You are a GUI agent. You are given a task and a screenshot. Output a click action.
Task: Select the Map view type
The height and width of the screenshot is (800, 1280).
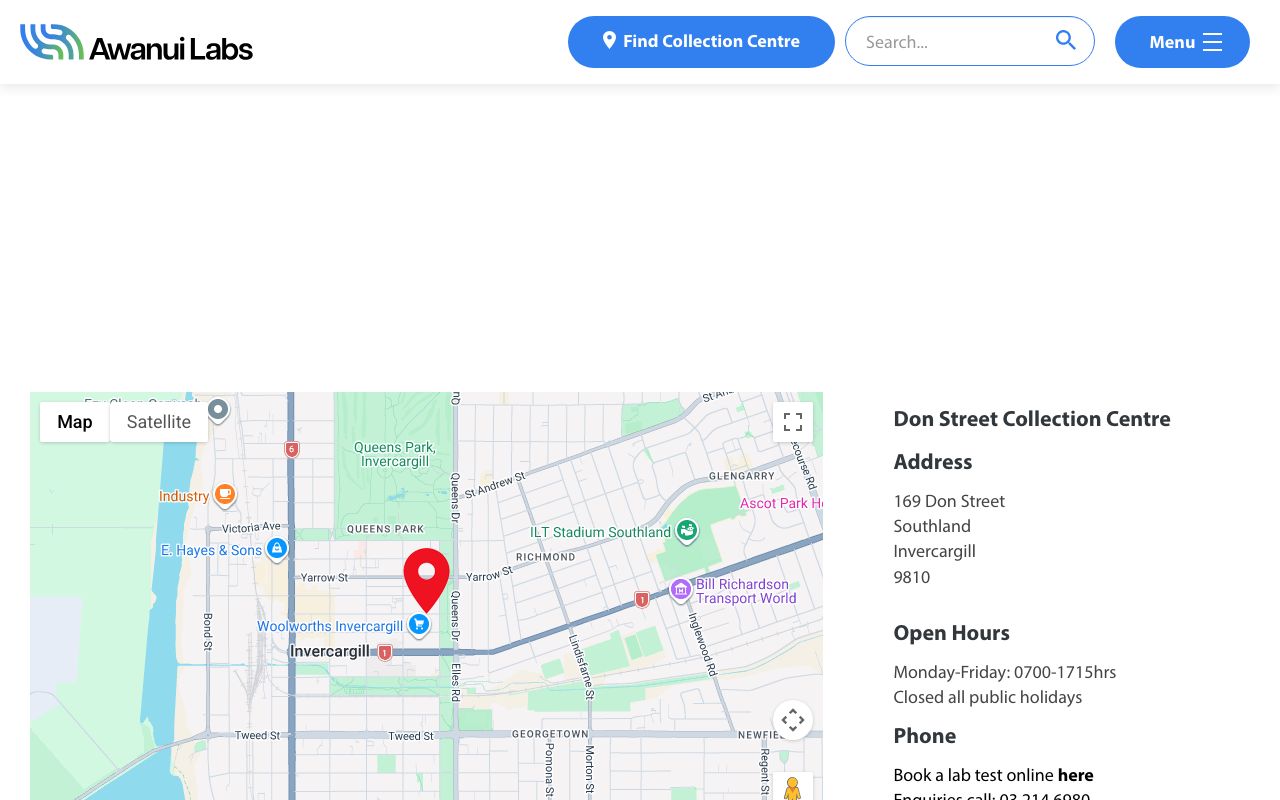(x=75, y=422)
